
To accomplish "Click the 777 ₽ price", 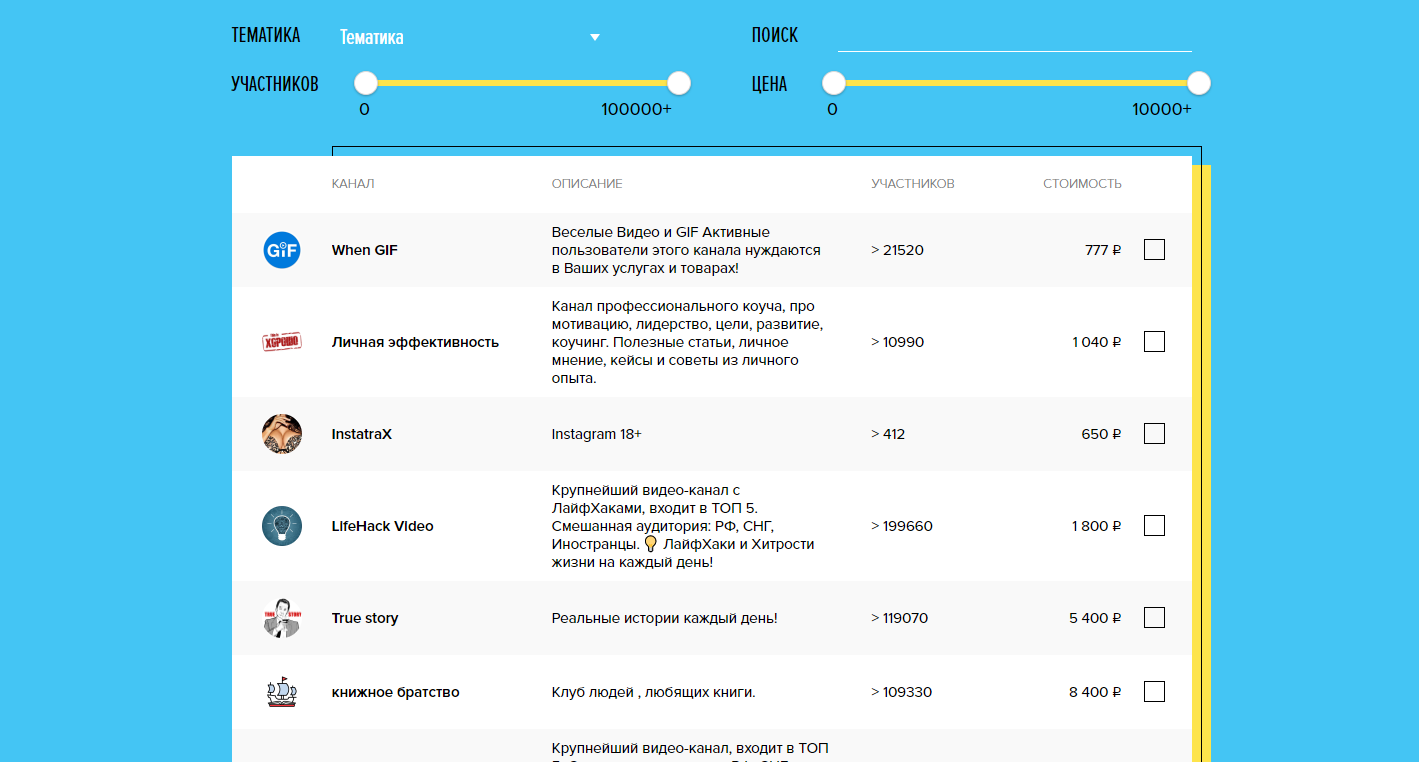I will coord(1103,250).
